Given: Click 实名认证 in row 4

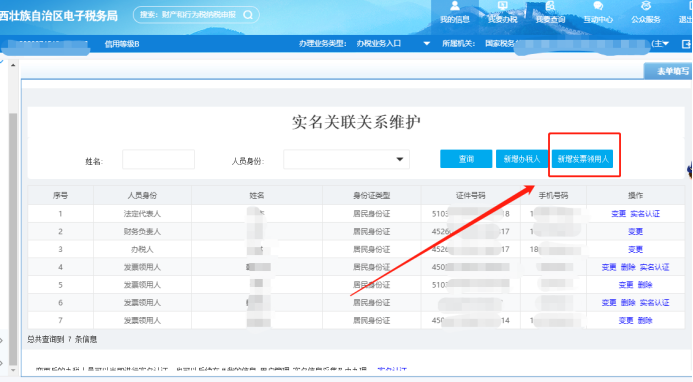Looking at the screenshot, I should coord(655,267).
